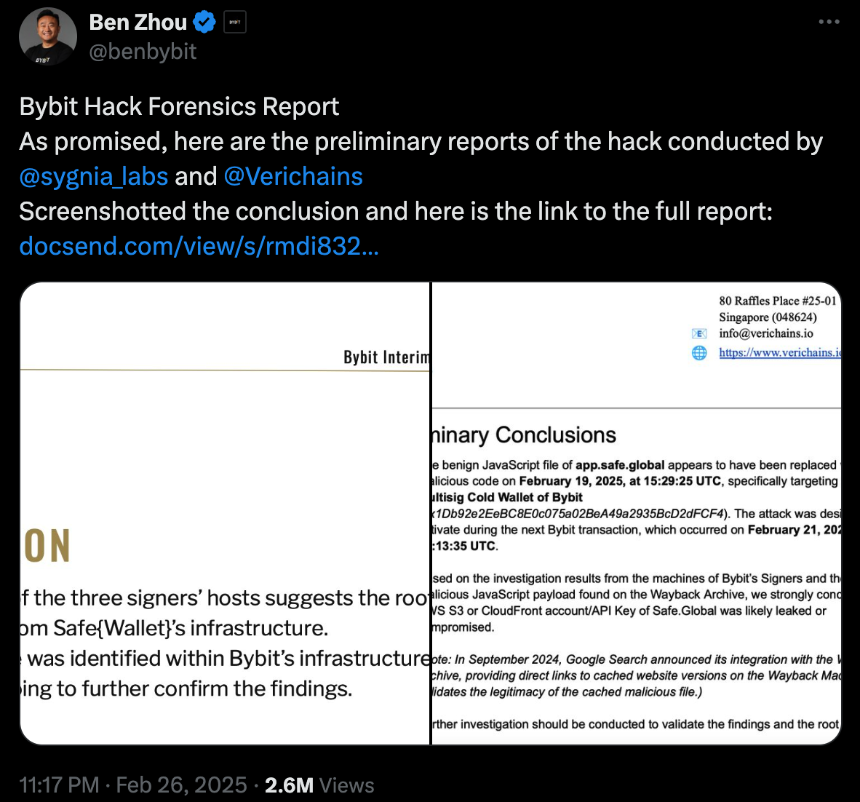Viewport: 860px width, 802px height.
Task: Click the 2.6M Views count
Action: pyautogui.click(x=320, y=785)
